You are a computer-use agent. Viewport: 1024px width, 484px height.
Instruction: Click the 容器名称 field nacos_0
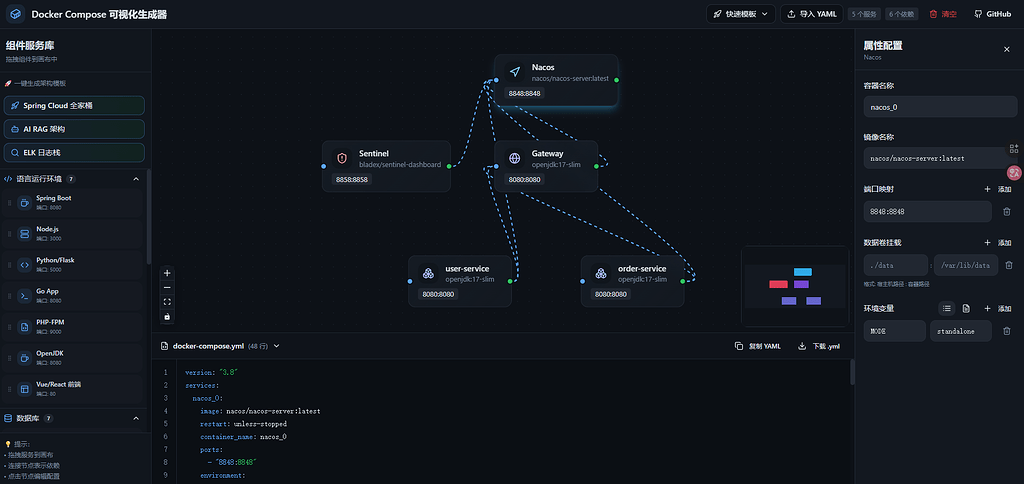(940, 106)
